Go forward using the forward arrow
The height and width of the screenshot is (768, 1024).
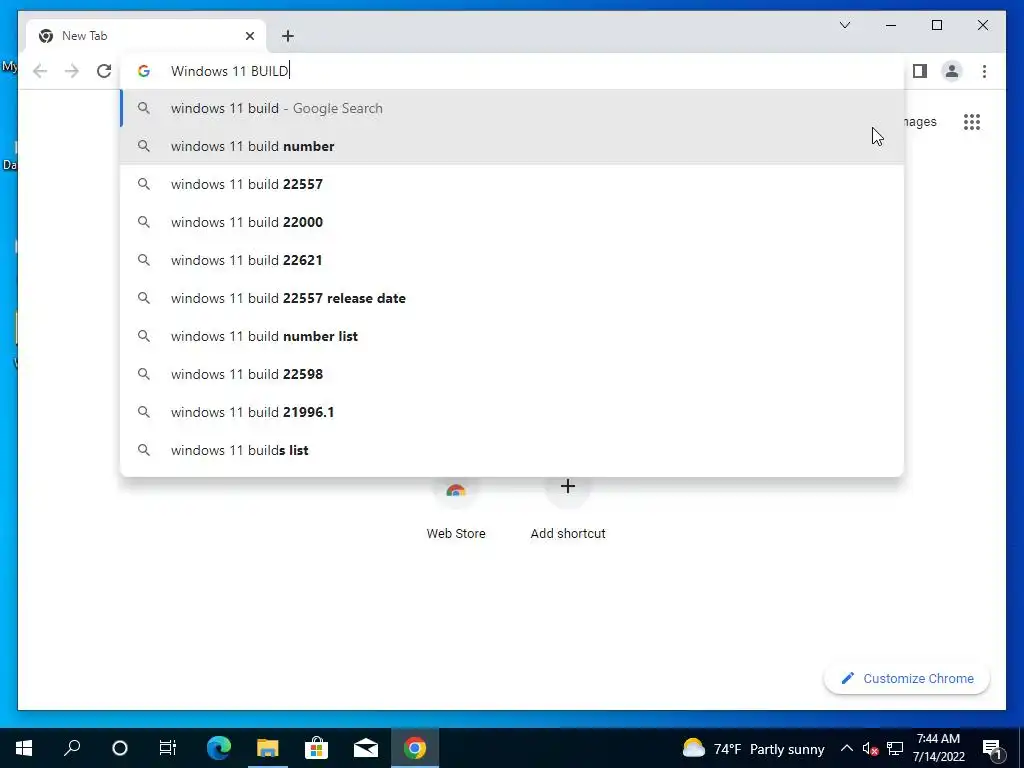[72, 71]
